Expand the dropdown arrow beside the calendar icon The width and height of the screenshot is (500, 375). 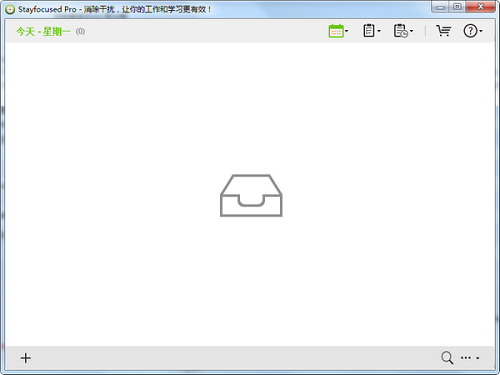click(x=347, y=31)
